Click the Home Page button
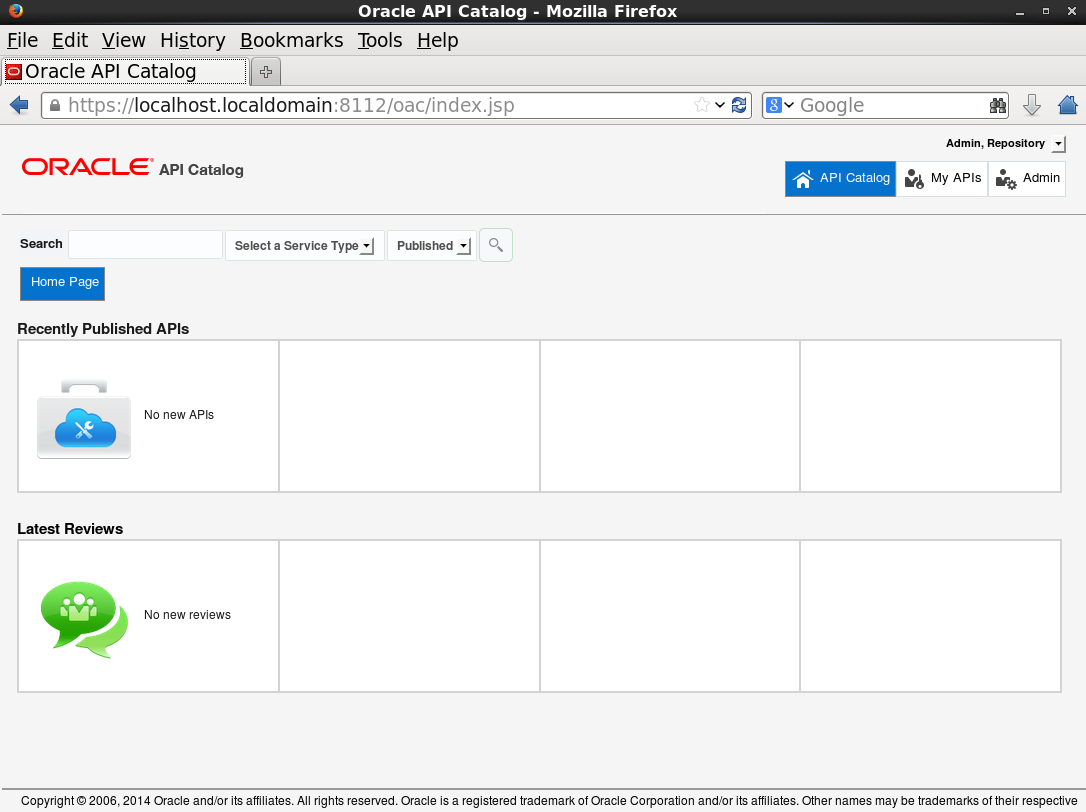 click(x=62, y=283)
